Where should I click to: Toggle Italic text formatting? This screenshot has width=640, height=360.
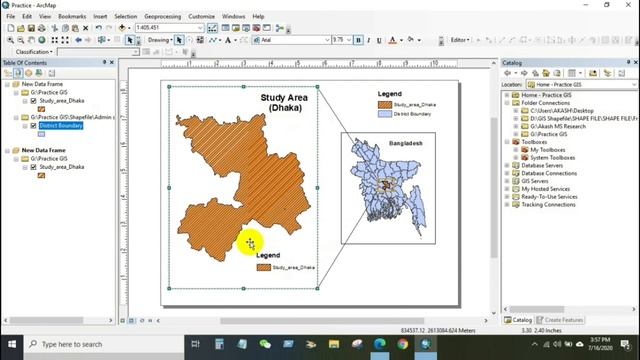(369, 40)
